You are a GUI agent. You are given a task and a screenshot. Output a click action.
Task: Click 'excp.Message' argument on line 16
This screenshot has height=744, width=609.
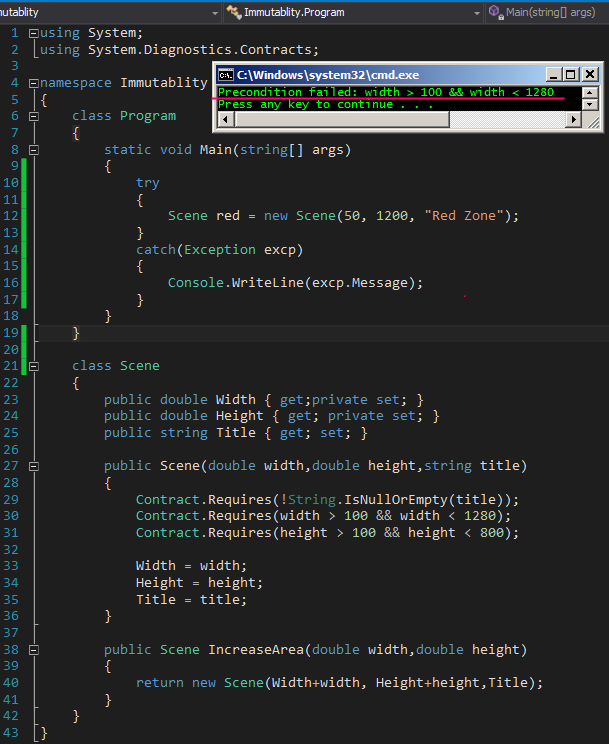pyautogui.click(x=360, y=283)
